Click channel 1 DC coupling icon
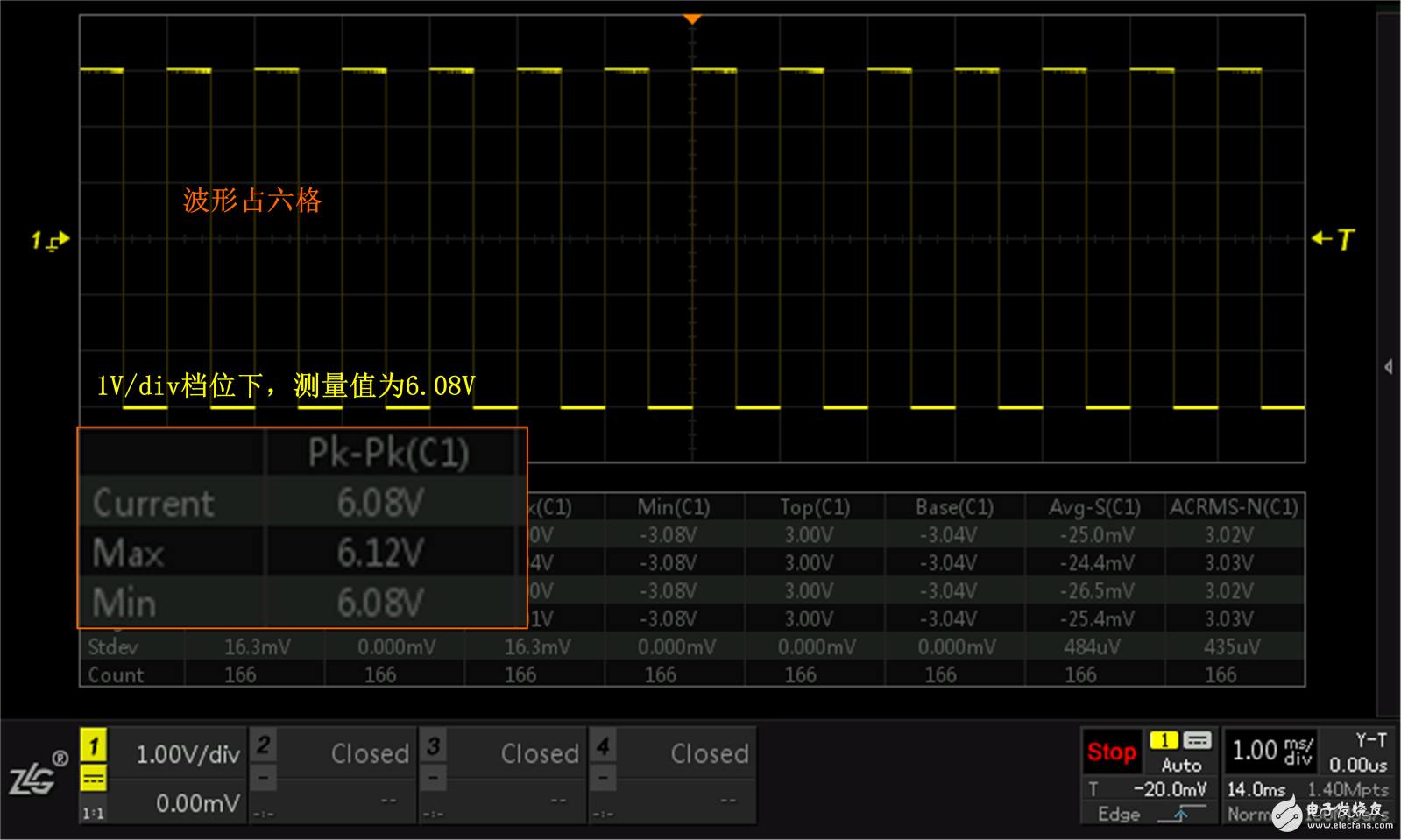This screenshot has width=1401, height=840. point(94,778)
